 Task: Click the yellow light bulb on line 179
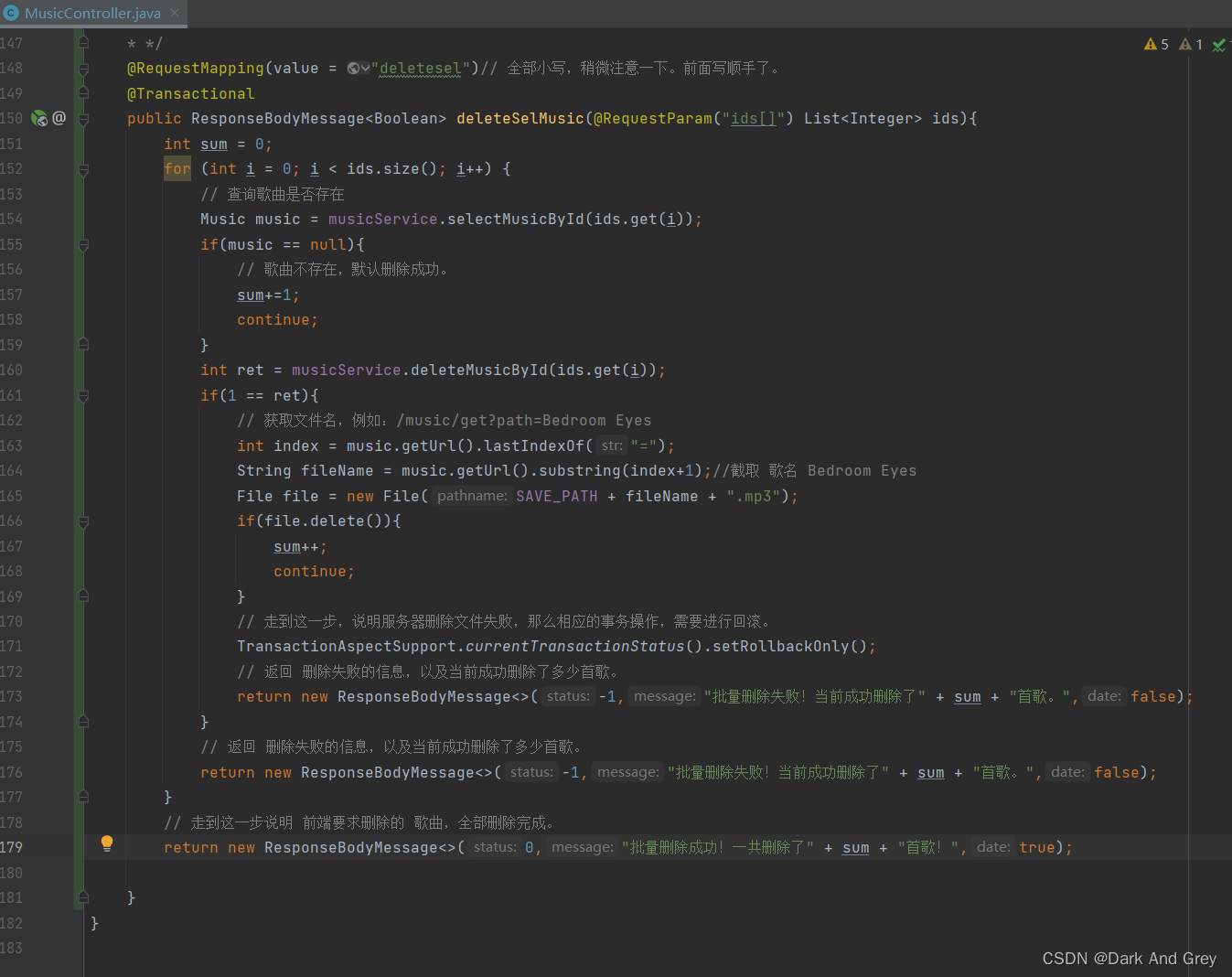click(107, 843)
